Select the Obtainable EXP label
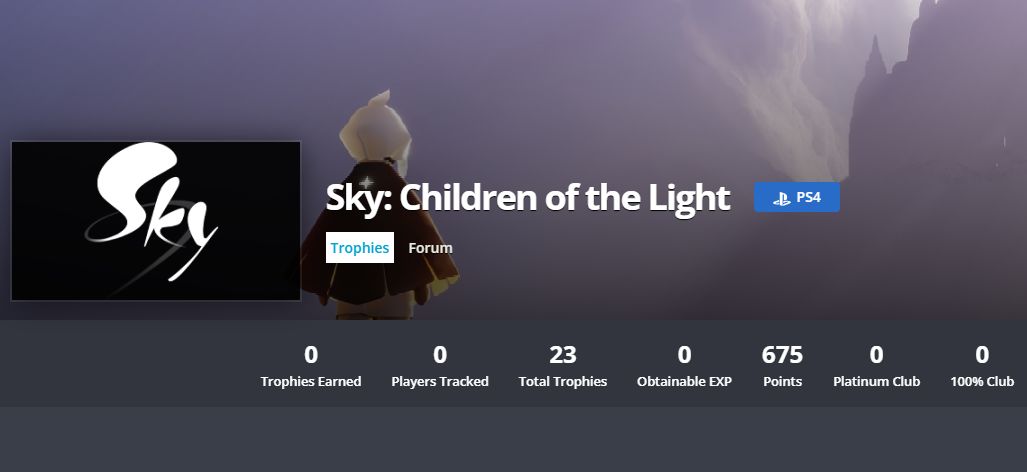 684,381
